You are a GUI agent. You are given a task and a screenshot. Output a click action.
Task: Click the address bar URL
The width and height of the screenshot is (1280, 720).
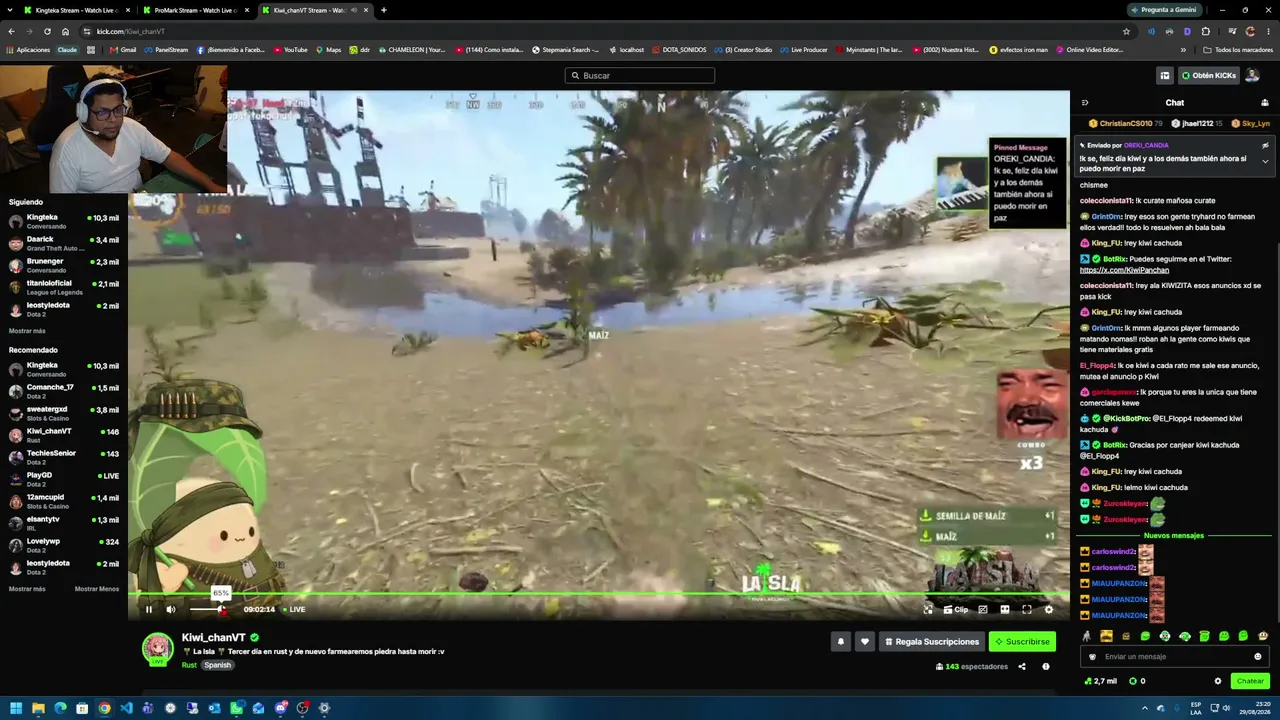click(x=131, y=31)
